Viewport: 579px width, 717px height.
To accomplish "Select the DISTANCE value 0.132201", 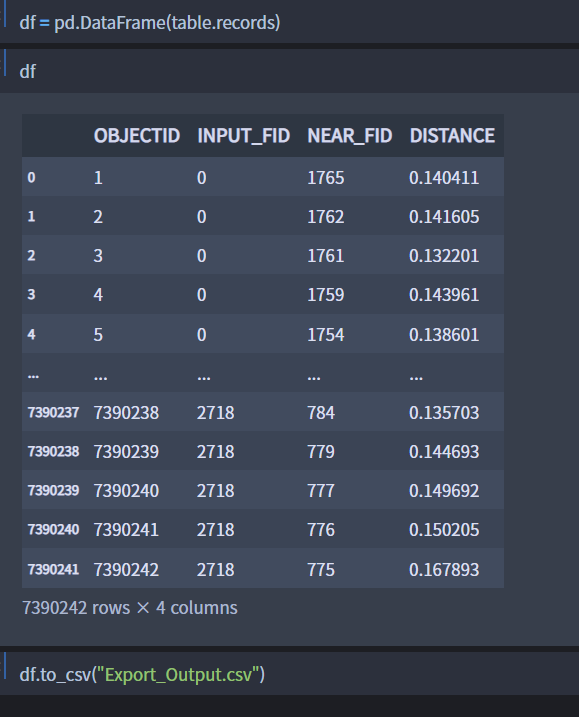I will 444,255.
